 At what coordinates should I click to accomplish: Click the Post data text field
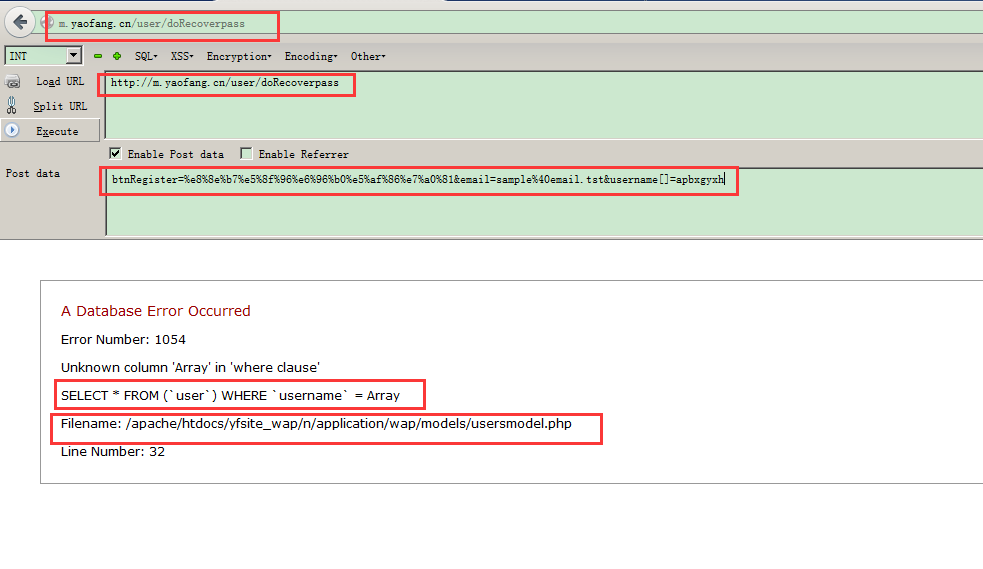coord(544,201)
